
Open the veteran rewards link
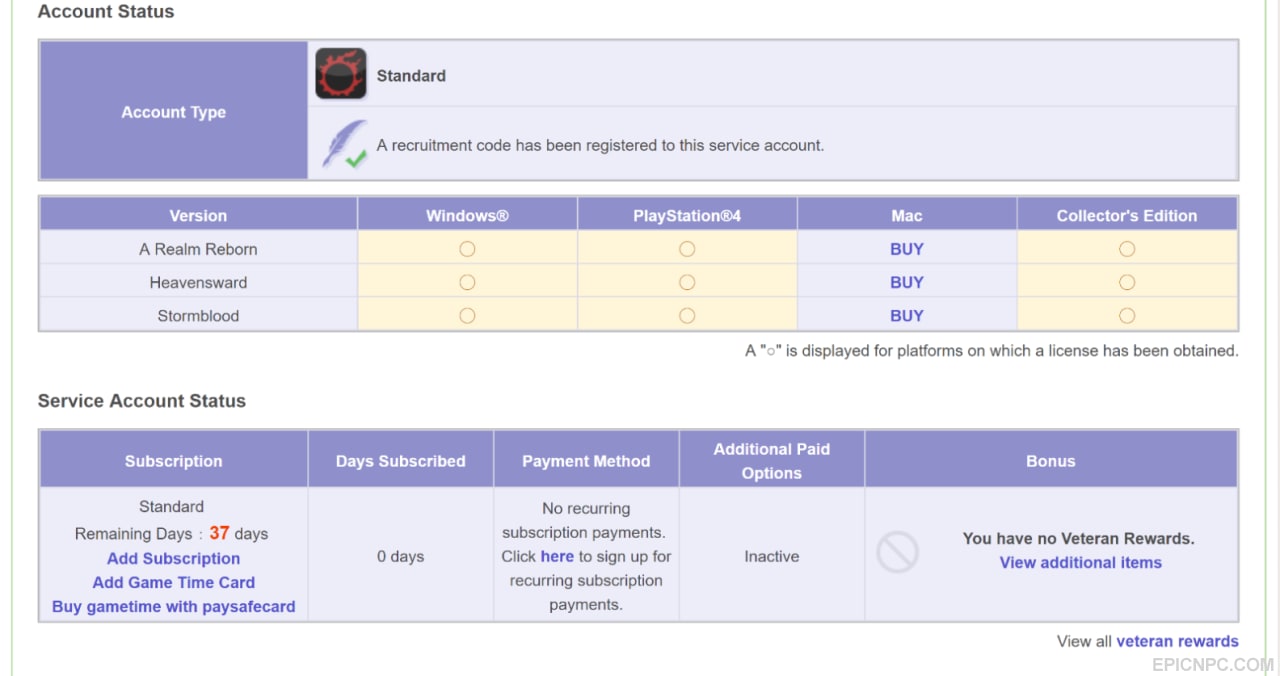click(1177, 641)
